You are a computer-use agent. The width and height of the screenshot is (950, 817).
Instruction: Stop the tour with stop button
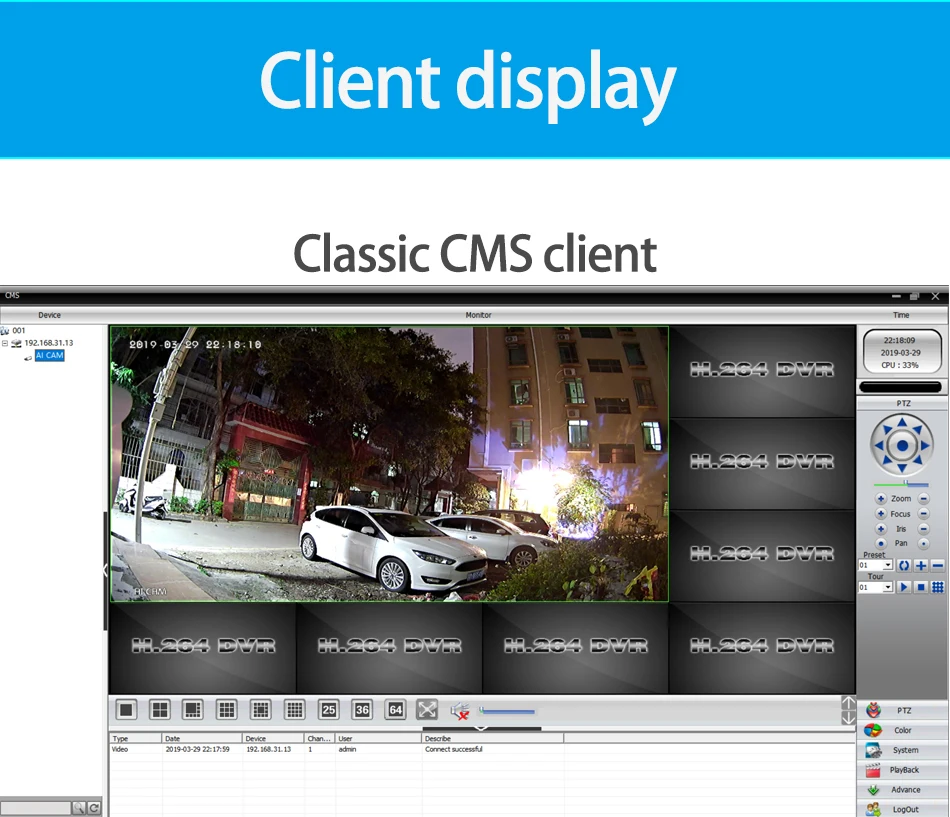tap(921, 587)
